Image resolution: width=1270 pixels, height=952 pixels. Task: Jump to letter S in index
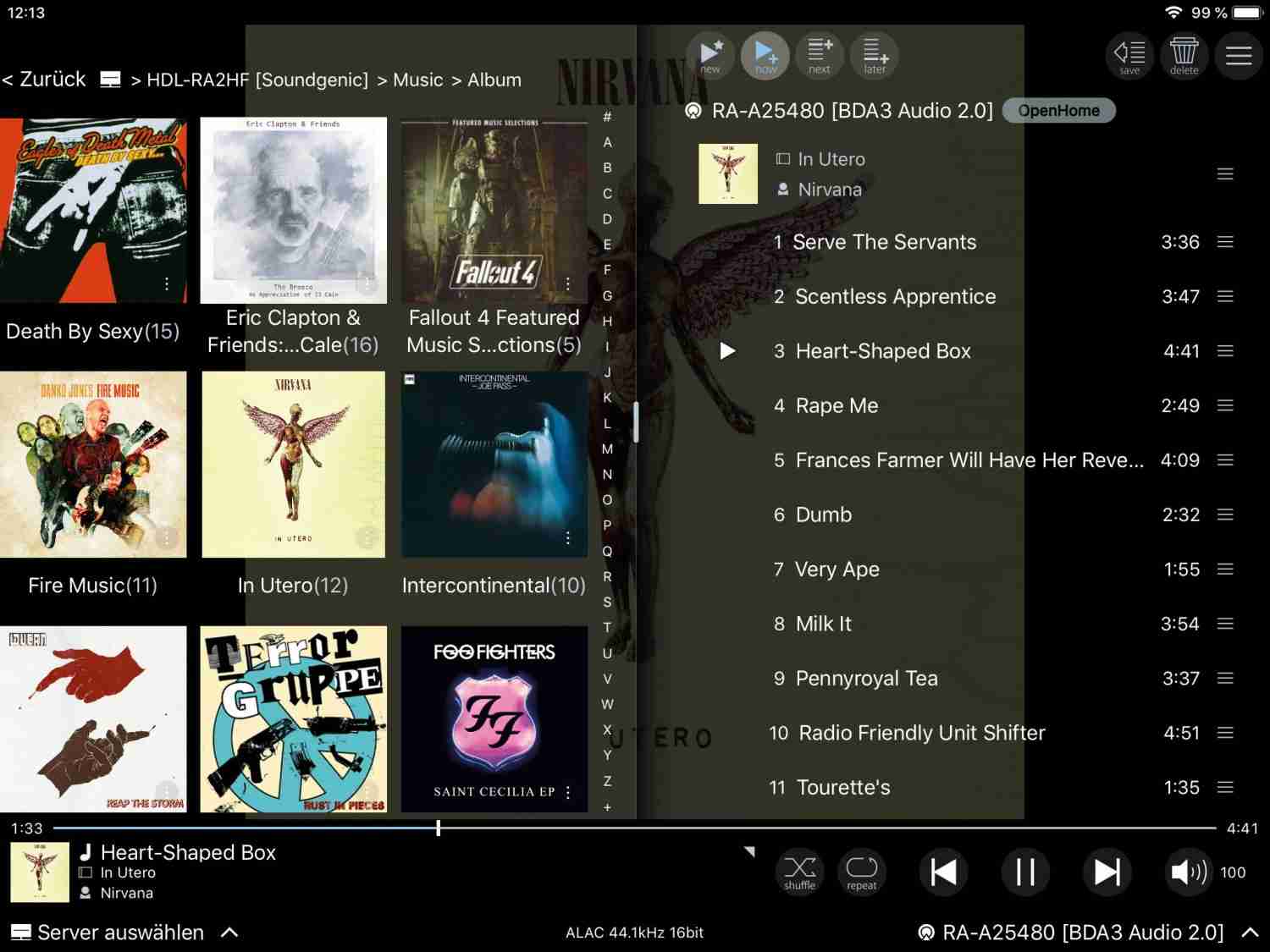607,602
